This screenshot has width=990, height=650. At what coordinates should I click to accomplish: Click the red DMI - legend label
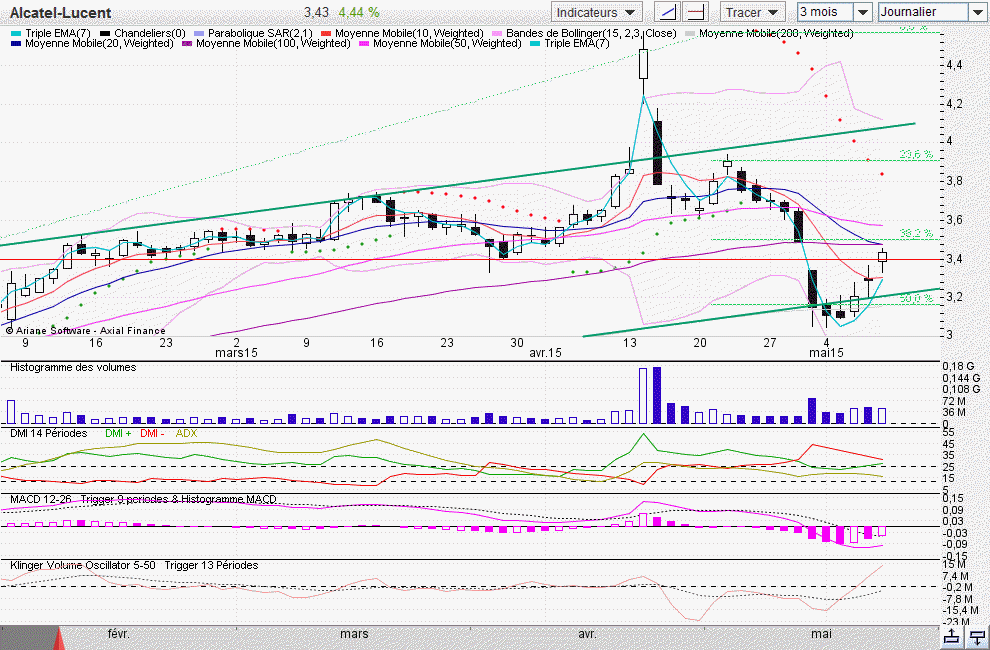[152, 433]
